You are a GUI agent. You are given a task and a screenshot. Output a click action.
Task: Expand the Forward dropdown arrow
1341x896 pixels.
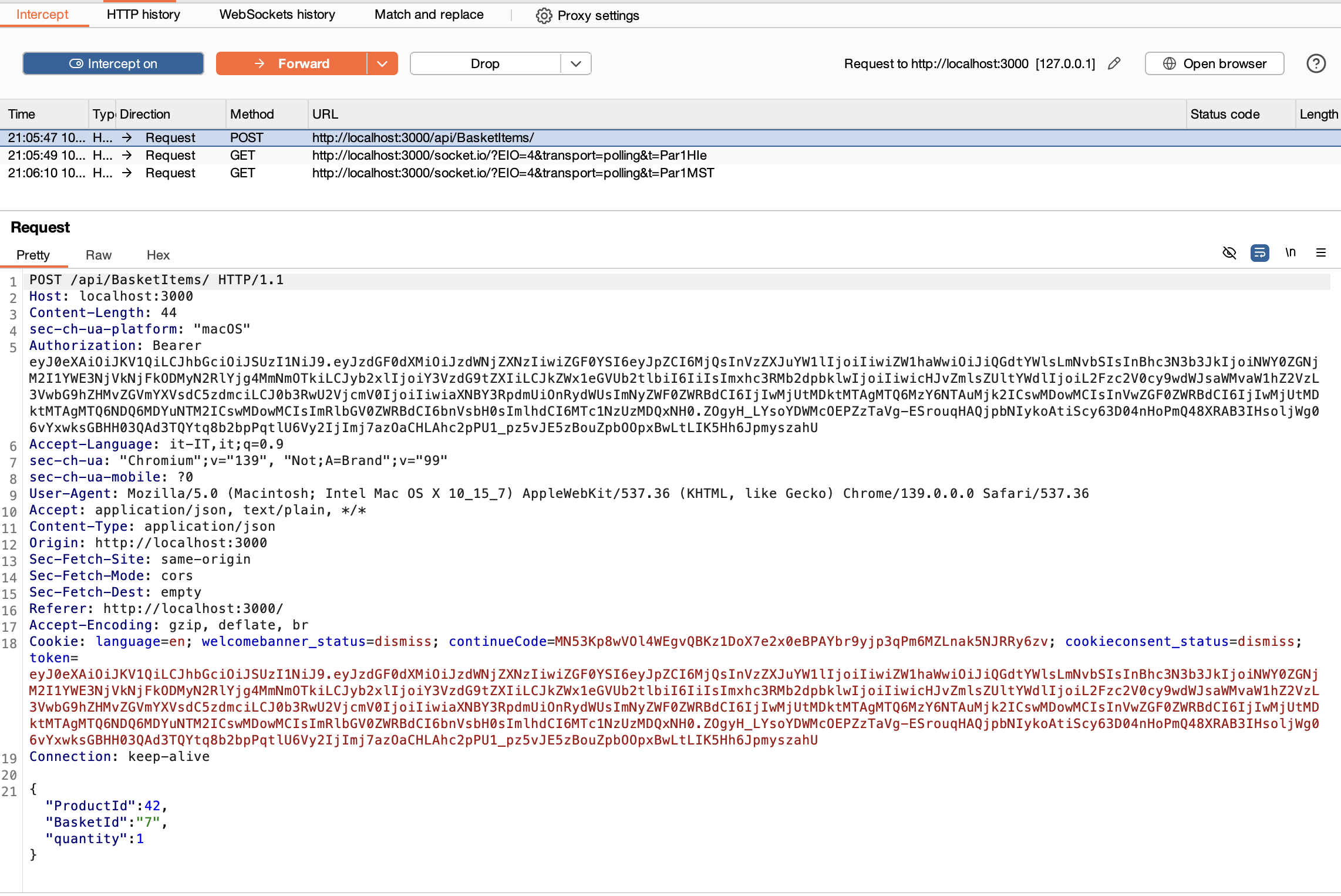(x=382, y=63)
